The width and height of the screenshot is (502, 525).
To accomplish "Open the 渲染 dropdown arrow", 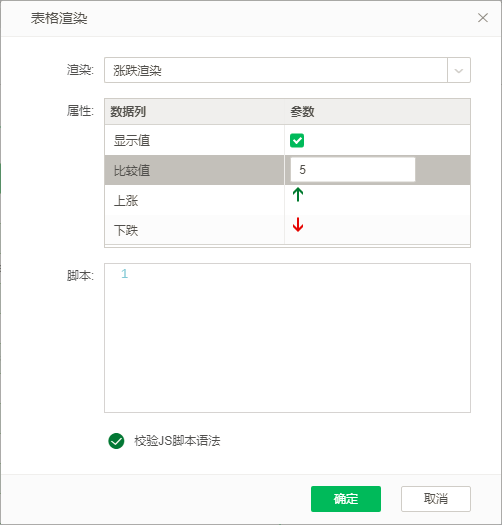I will pyautogui.click(x=459, y=70).
